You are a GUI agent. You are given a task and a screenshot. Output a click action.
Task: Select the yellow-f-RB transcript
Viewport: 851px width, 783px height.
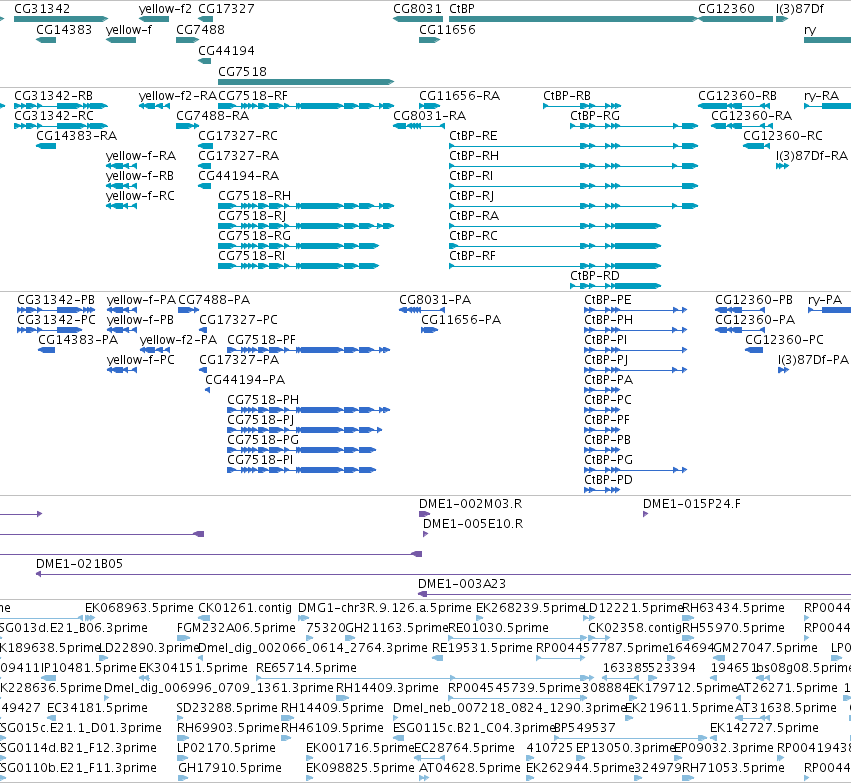pyautogui.click(x=121, y=186)
